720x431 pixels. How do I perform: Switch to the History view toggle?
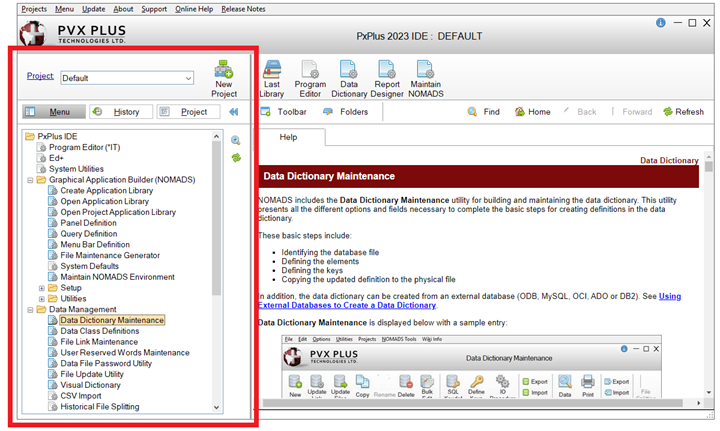pos(117,112)
